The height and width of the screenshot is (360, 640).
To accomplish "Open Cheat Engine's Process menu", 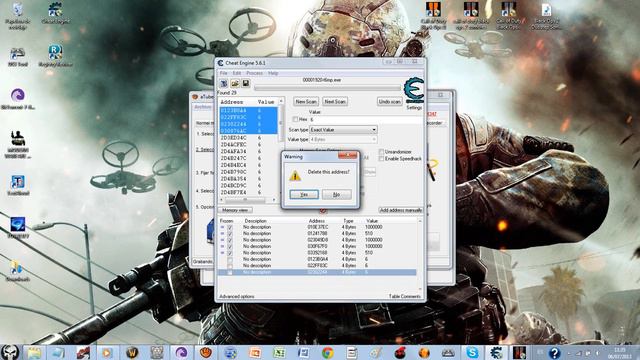I will 254,73.
